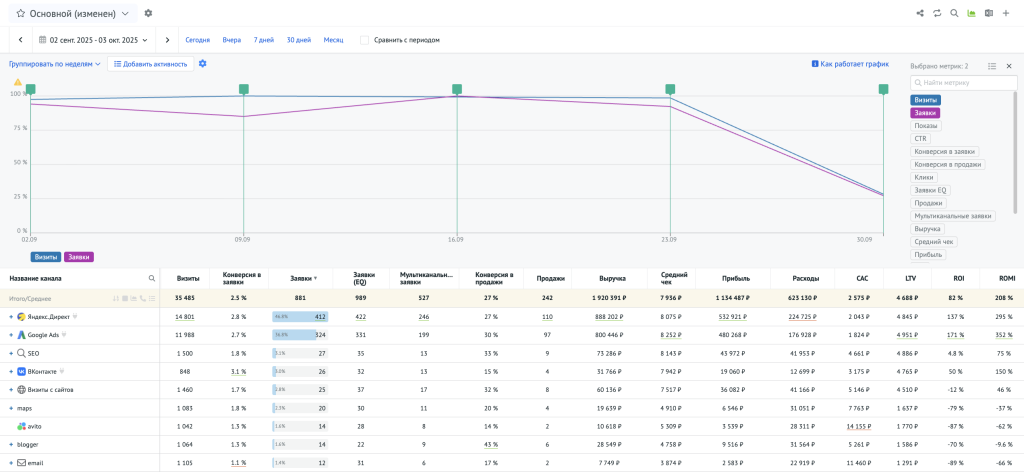
Task: Click the plus icon in top toolbar
Action: tap(1006, 14)
